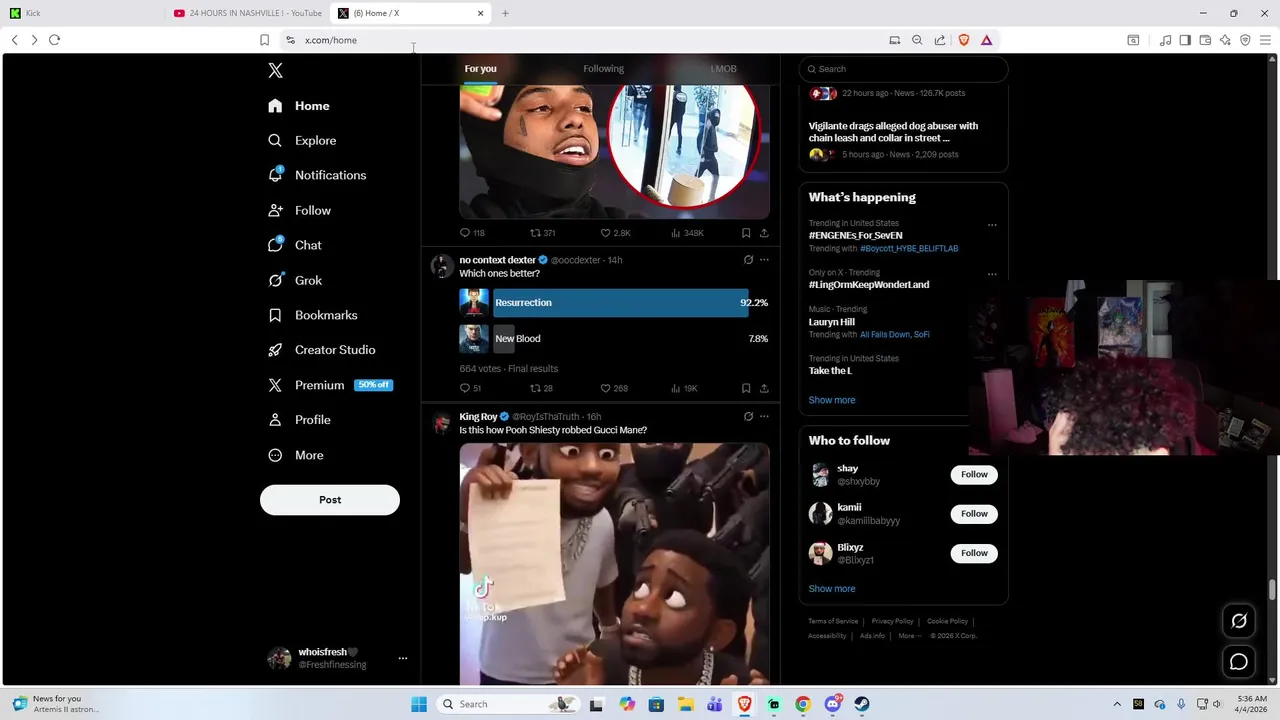Open the King Roy video thumbnail
1280x720 pixels.
pyautogui.click(x=614, y=564)
